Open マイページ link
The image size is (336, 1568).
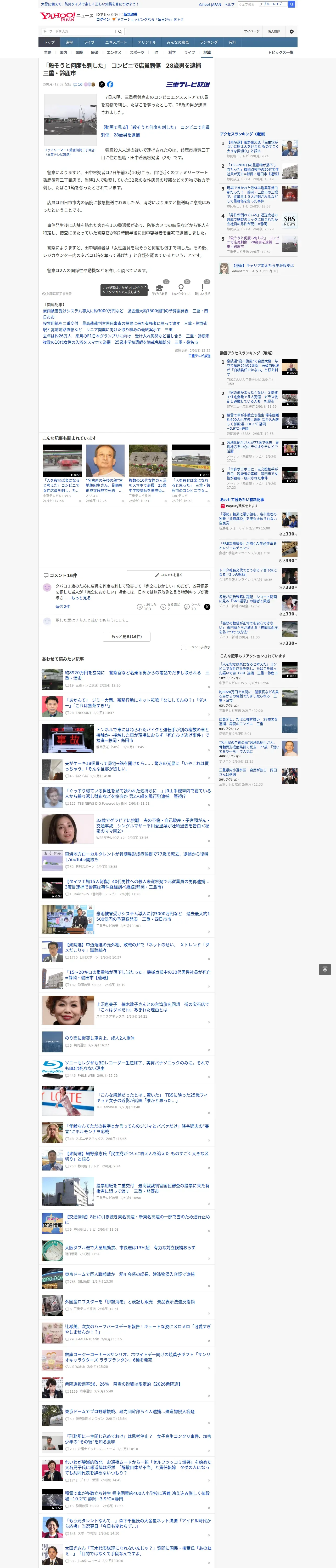coord(251,32)
